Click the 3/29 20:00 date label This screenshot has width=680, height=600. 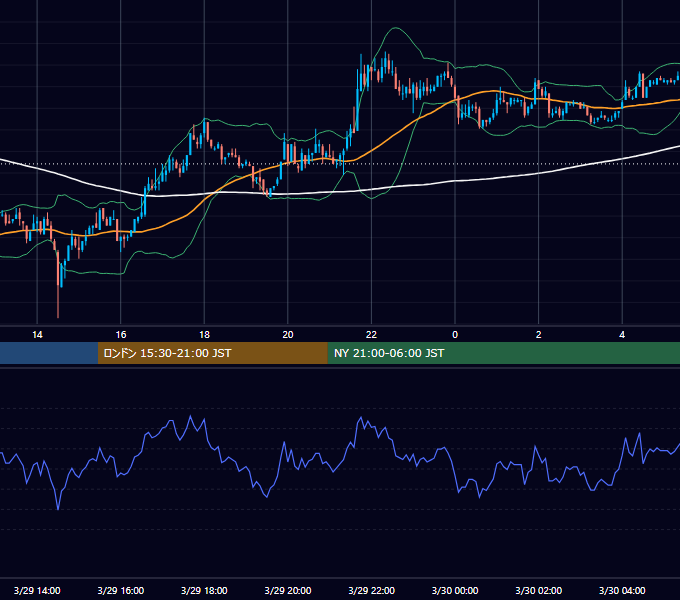pyautogui.click(x=288, y=590)
